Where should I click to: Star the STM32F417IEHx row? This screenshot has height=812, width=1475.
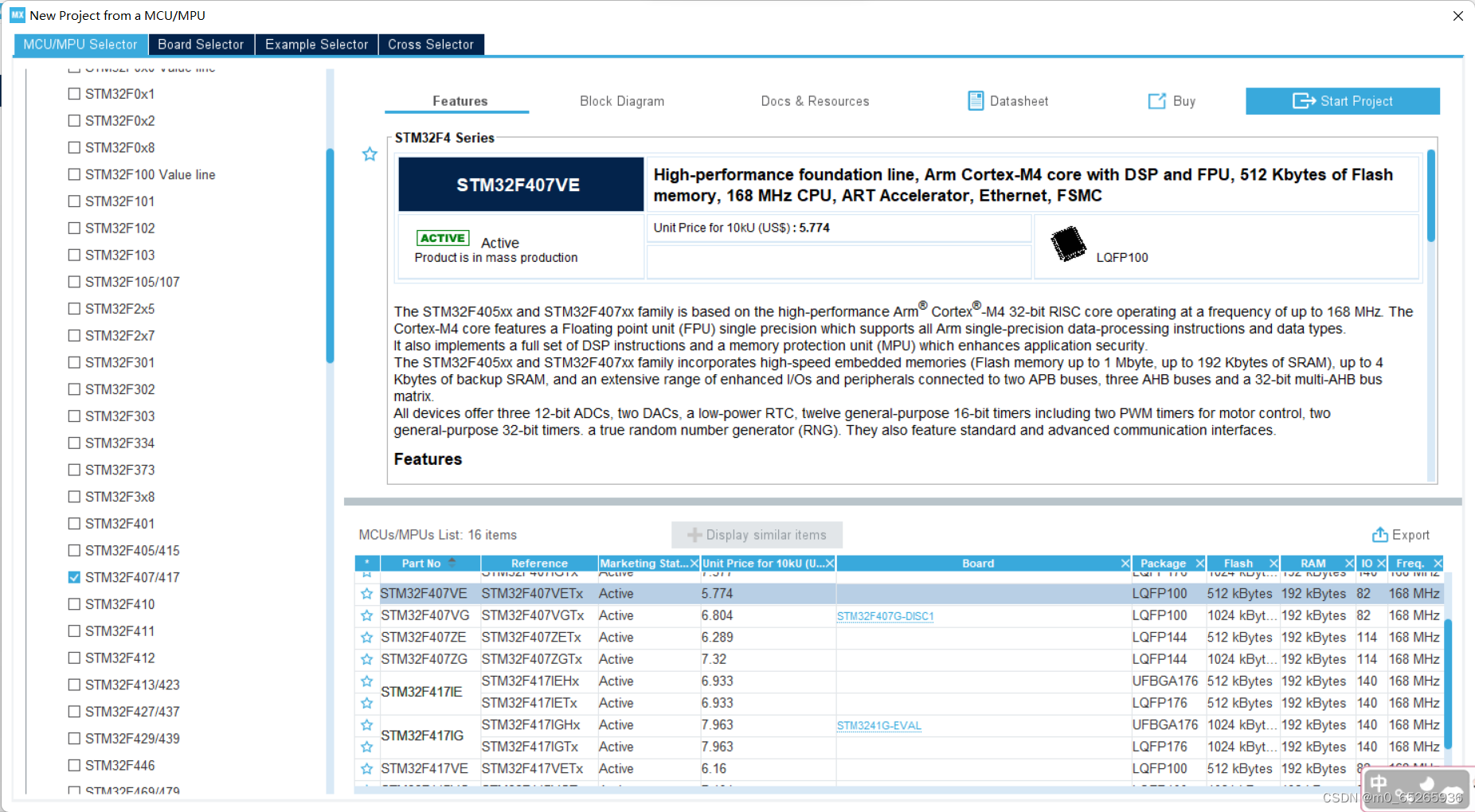pos(366,681)
